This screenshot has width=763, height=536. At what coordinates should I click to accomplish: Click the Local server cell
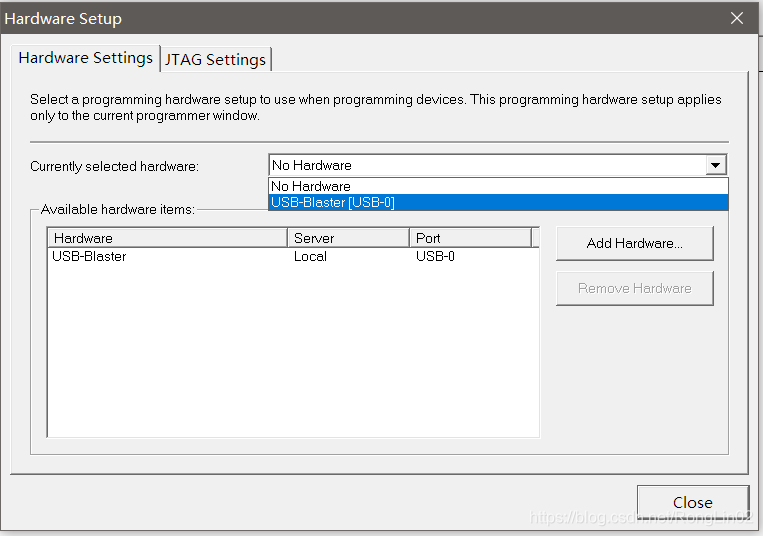tap(310, 256)
